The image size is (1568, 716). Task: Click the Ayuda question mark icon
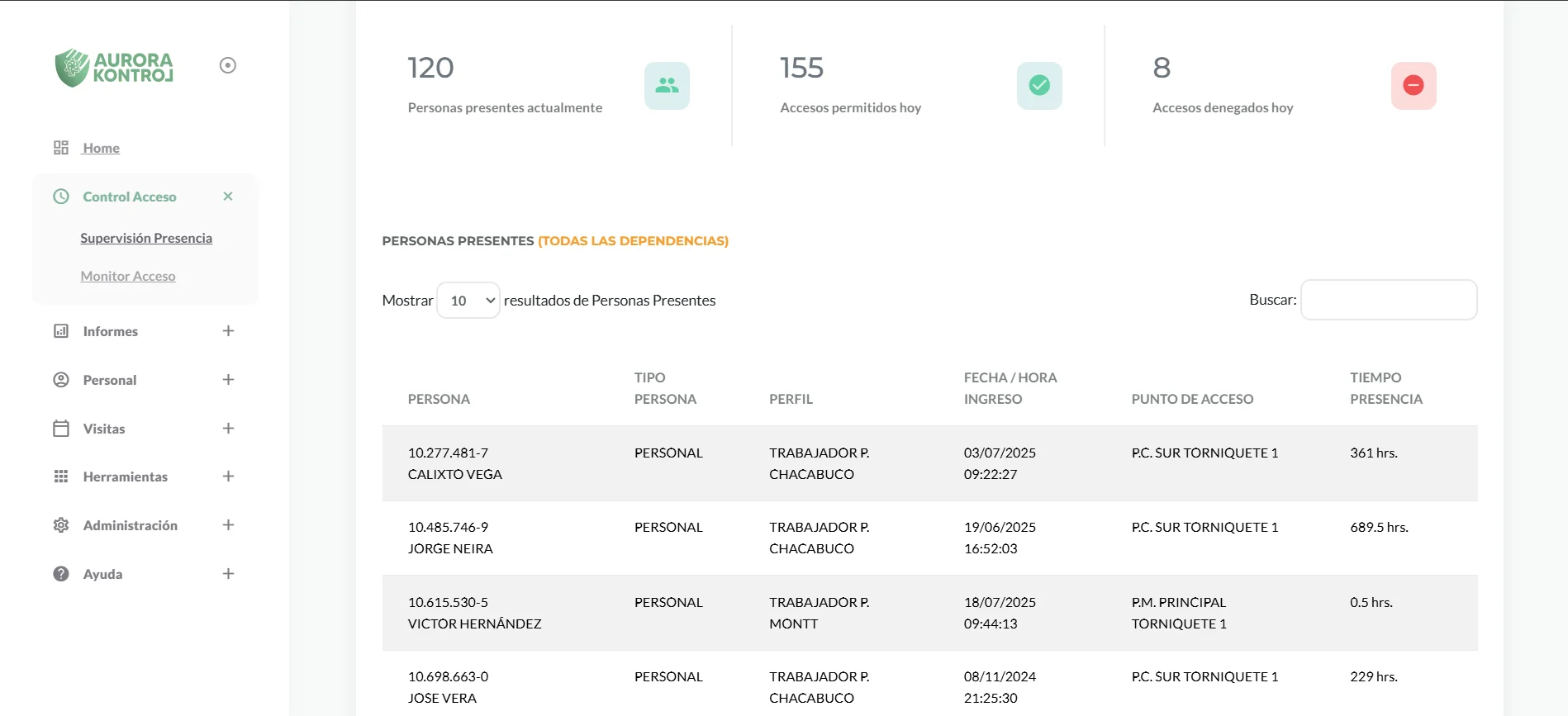61,574
